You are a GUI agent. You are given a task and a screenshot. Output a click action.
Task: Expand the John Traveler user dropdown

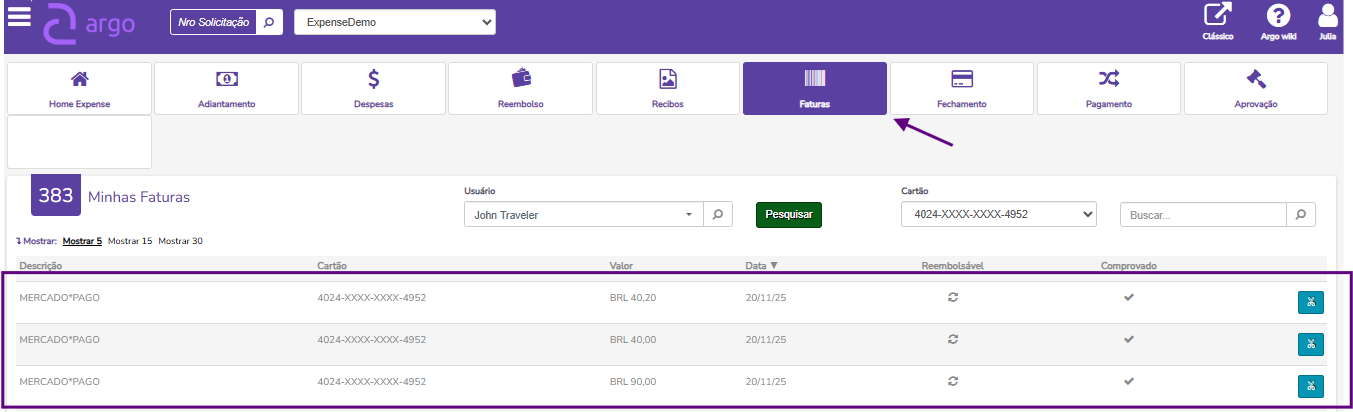click(x=584, y=215)
